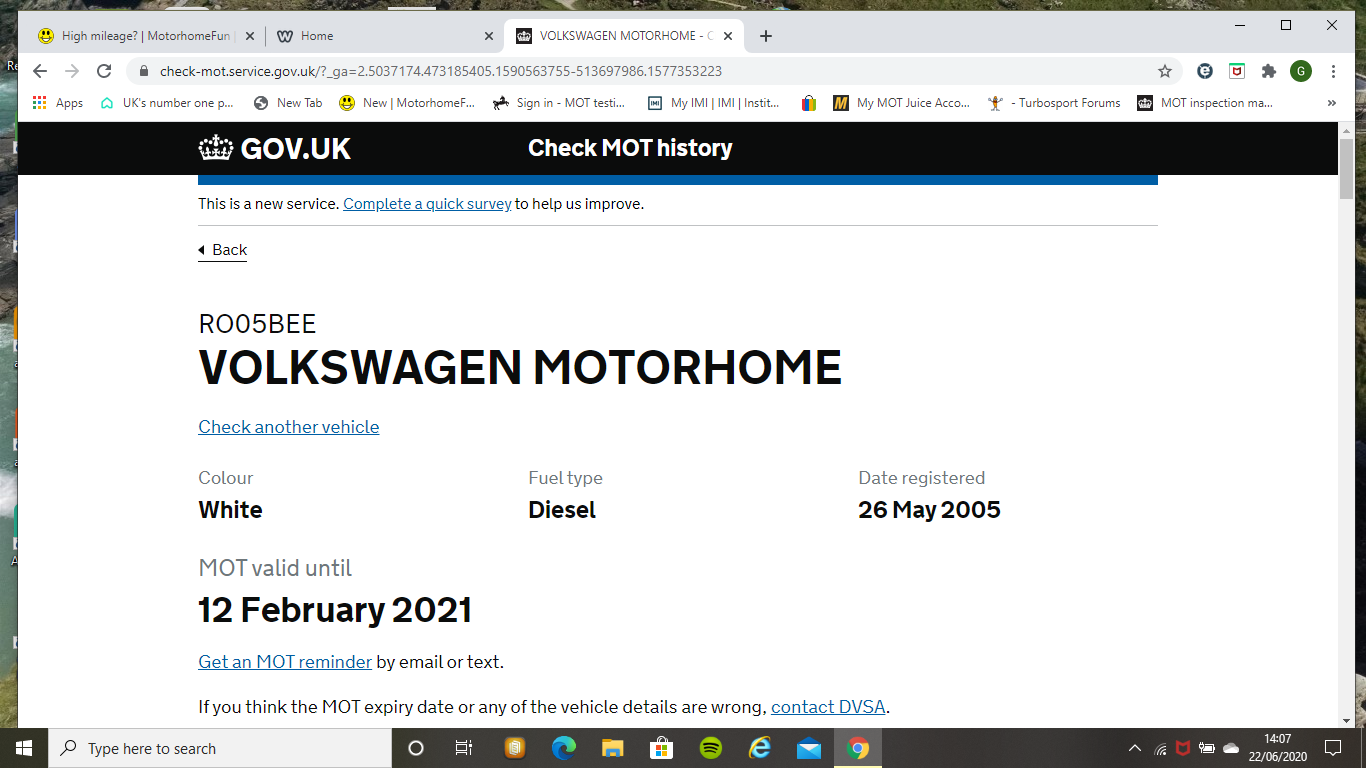Open Chrome three-dot menu
The width and height of the screenshot is (1366, 768).
(1334, 71)
